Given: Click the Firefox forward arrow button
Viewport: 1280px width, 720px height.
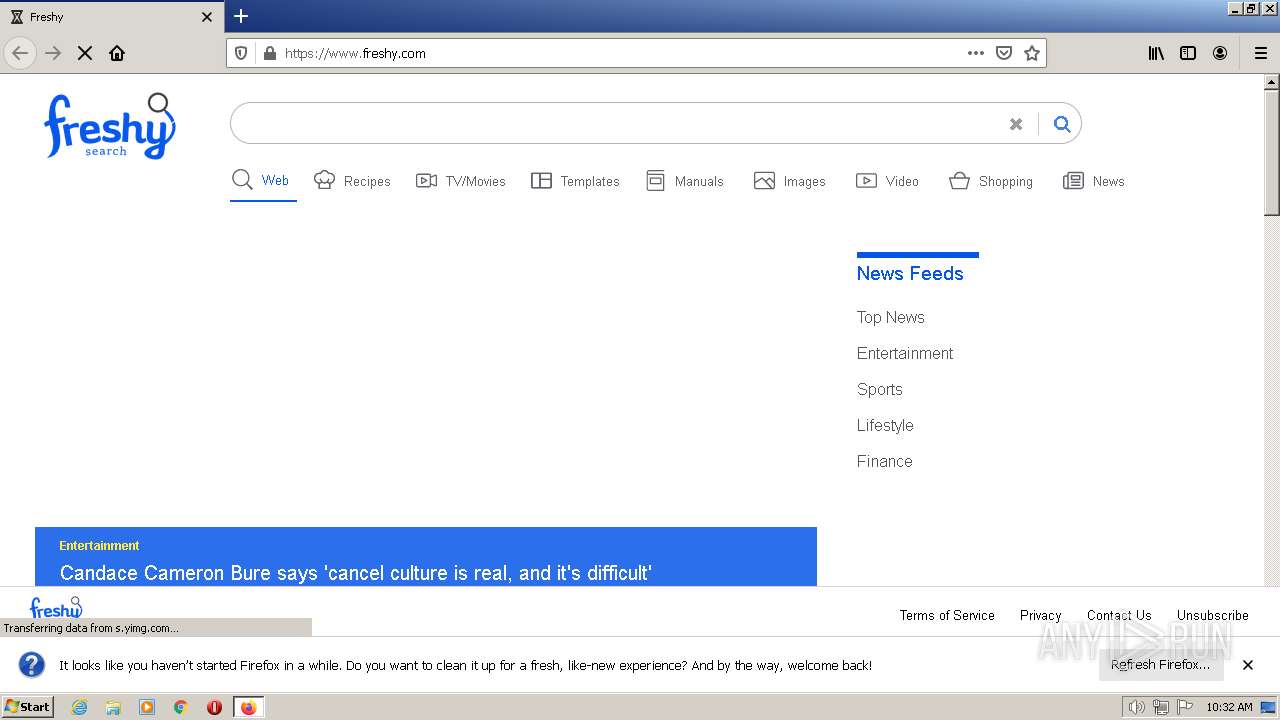Looking at the screenshot, I should (x=53, y=53).
